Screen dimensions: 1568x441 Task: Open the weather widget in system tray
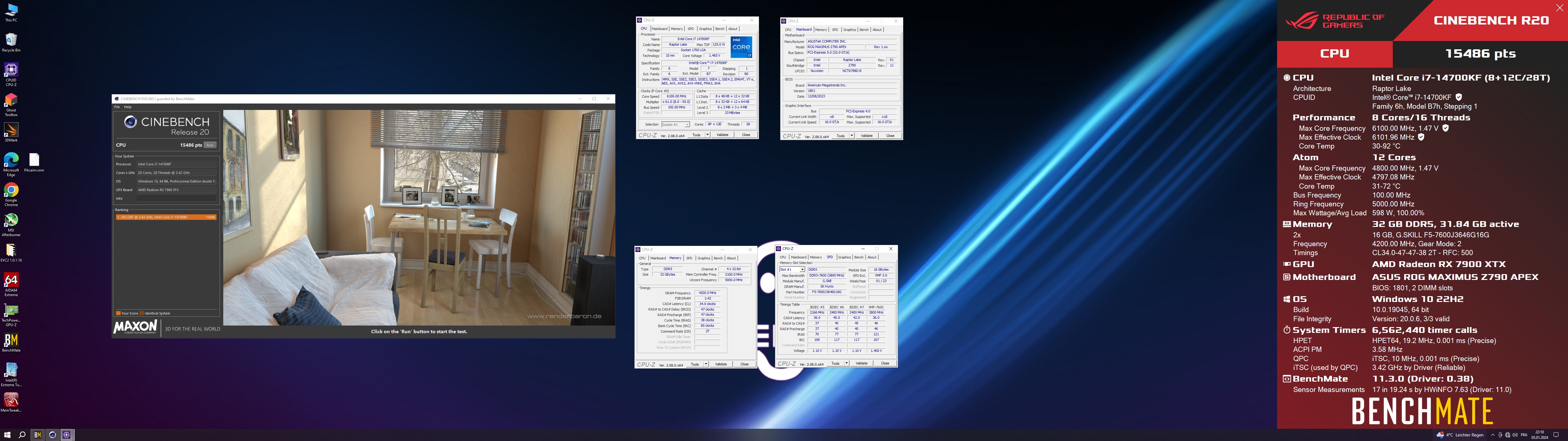coord(1460,435)
